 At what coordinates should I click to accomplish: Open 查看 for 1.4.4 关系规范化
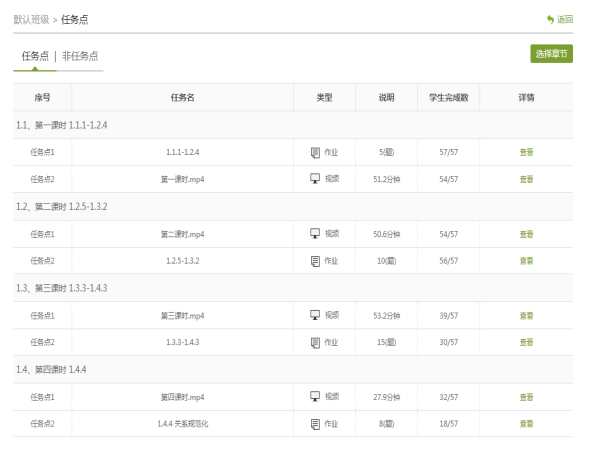[526, 424]
